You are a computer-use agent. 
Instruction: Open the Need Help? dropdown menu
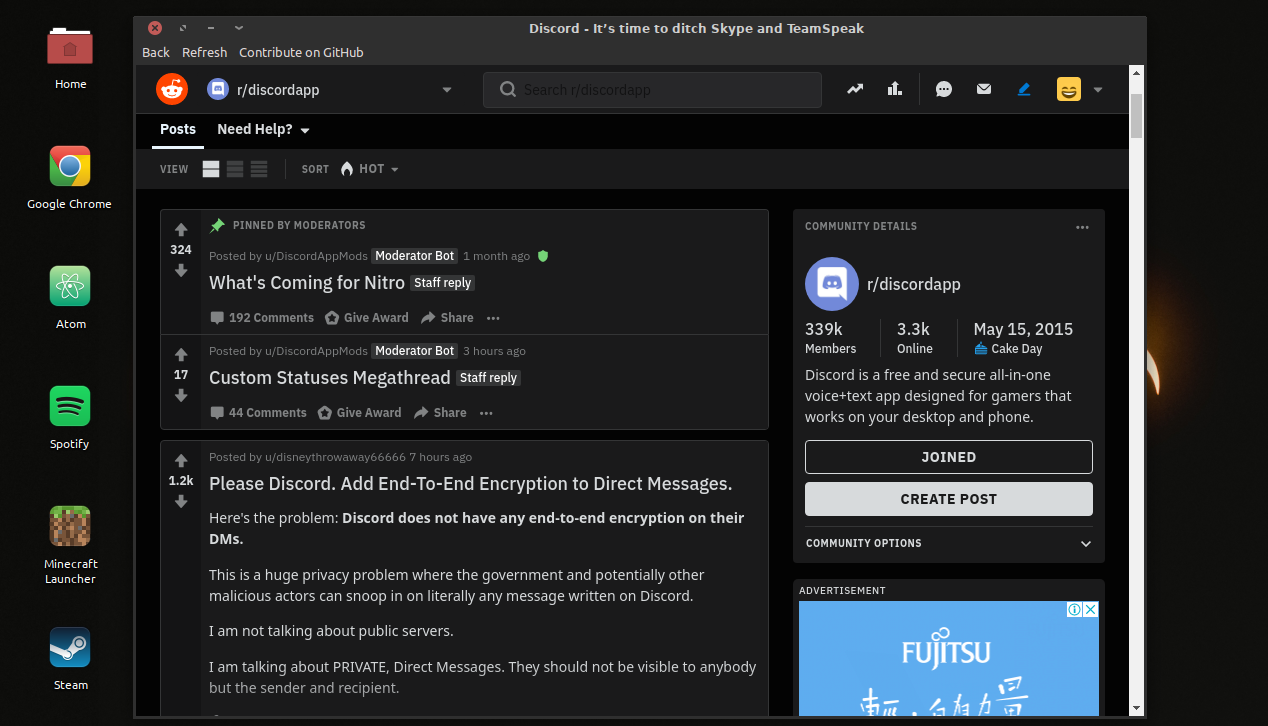pos(263,129)
